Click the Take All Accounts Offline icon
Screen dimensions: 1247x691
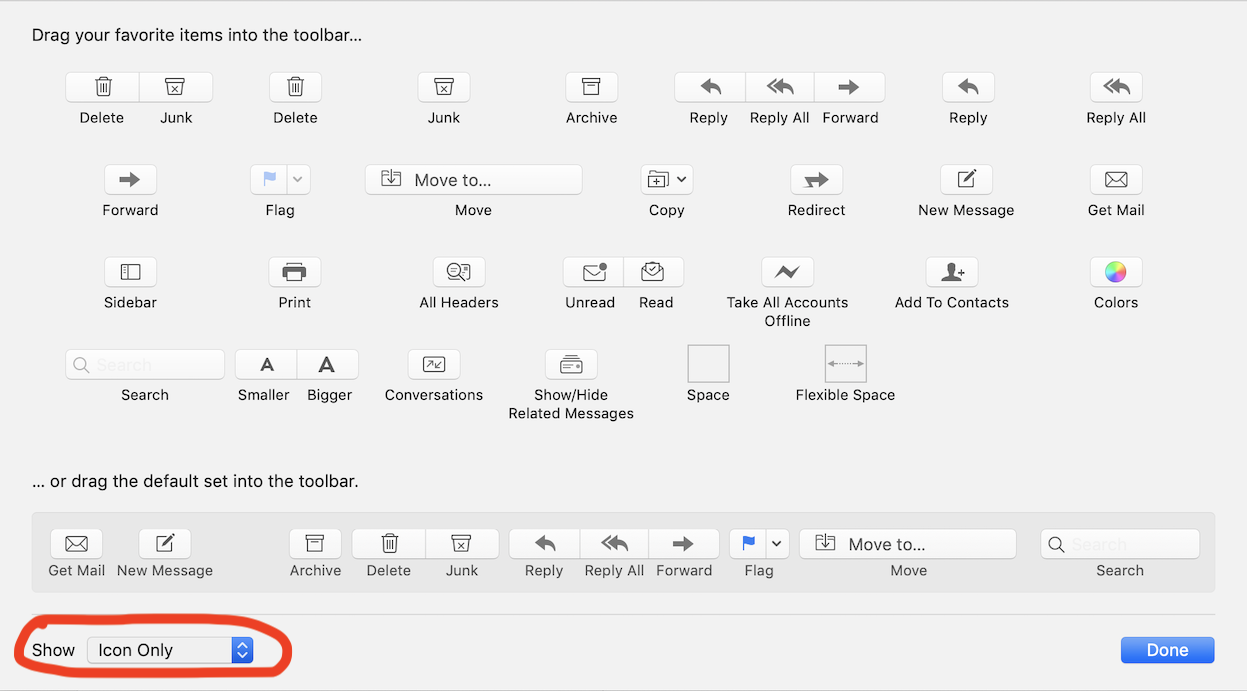tap(787, 271)
